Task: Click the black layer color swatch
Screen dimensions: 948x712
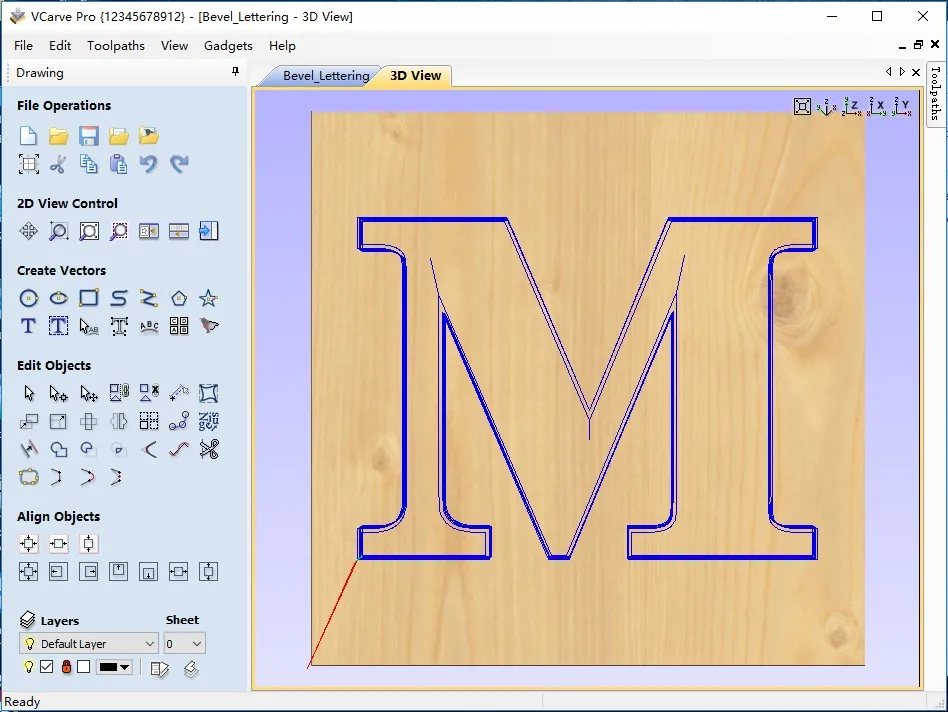Action: 108,668
